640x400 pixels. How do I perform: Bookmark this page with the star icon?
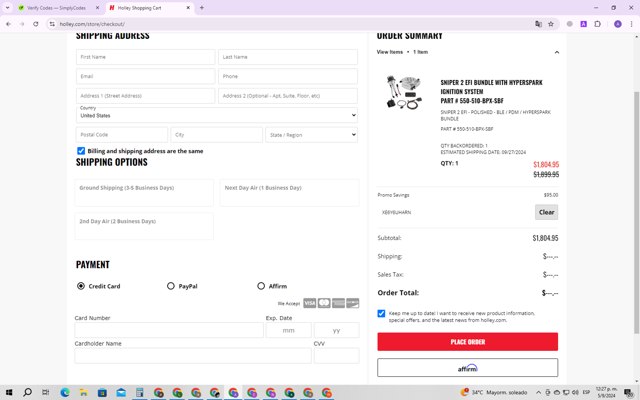click(551, 24)
